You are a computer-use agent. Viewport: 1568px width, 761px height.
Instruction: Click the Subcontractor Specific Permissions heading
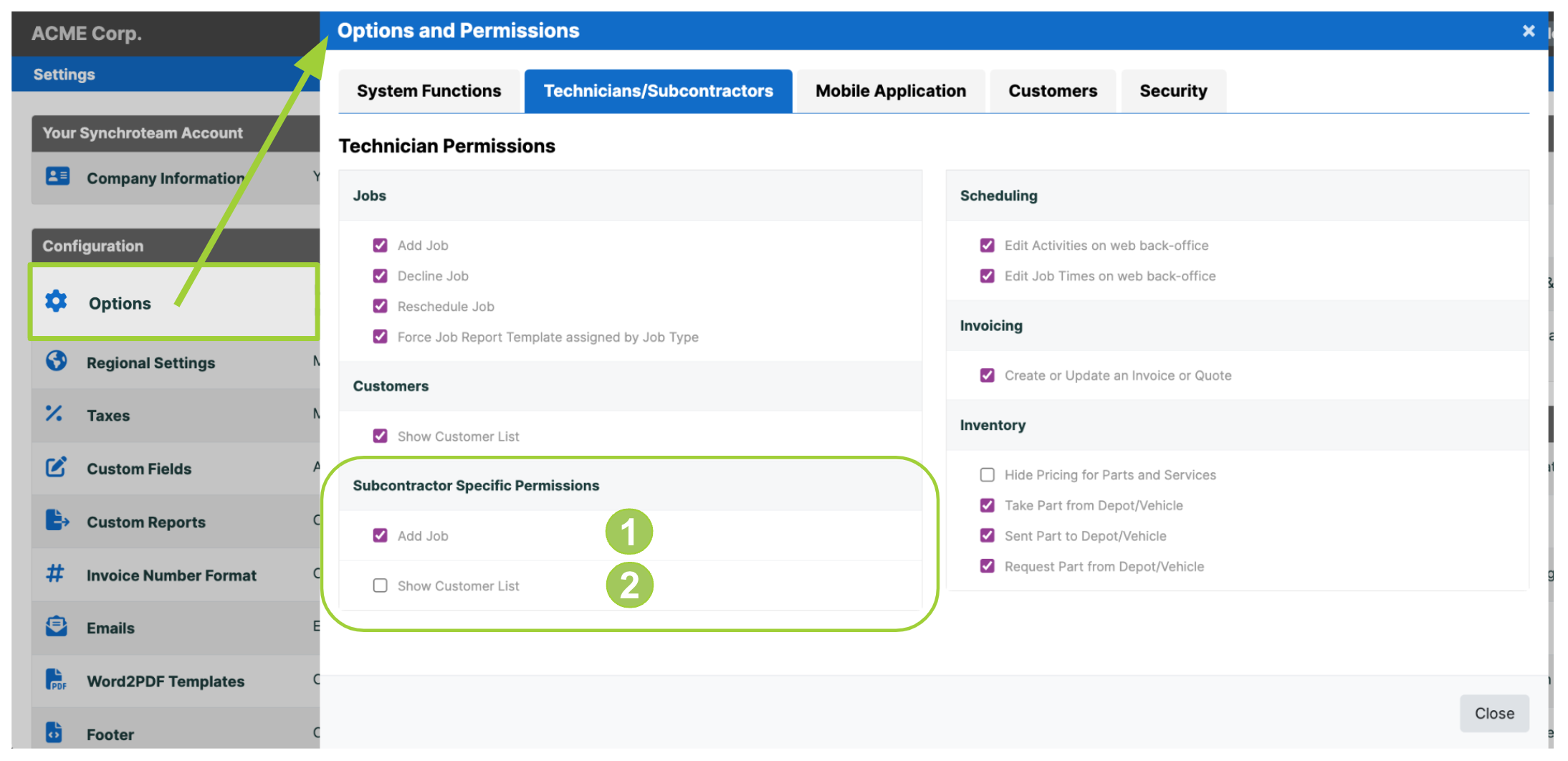pos(476,485)
